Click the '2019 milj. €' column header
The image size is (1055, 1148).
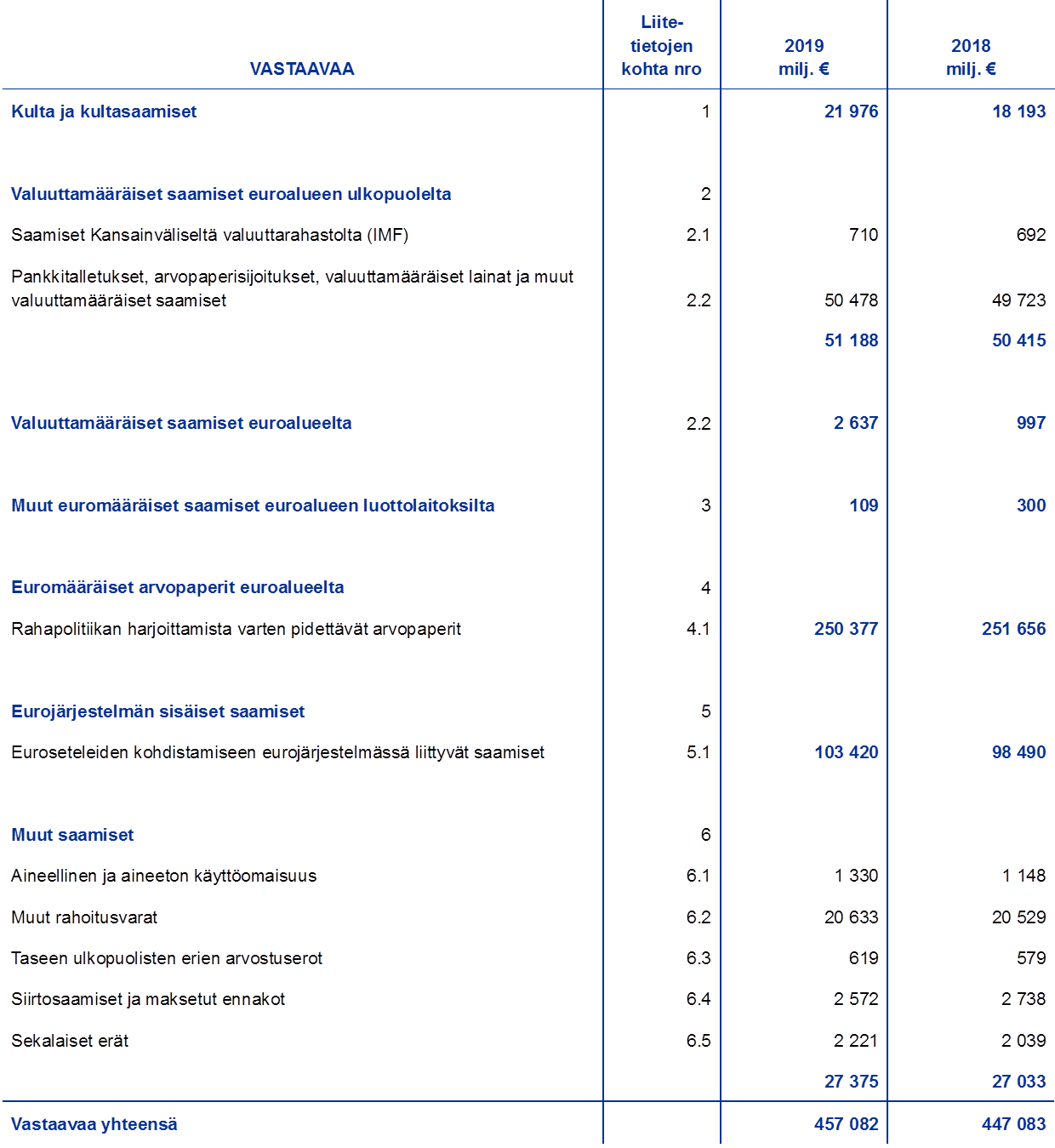click(x=803, y=57)
